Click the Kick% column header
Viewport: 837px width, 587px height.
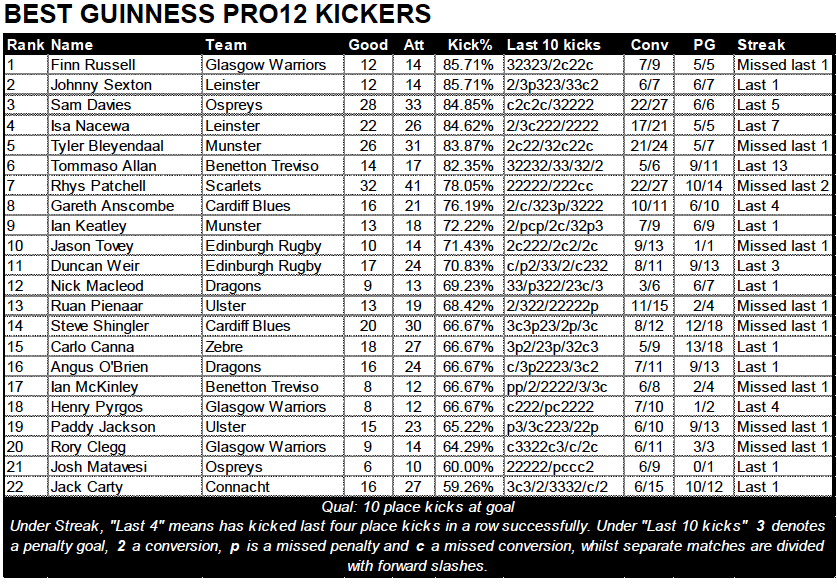469,45
